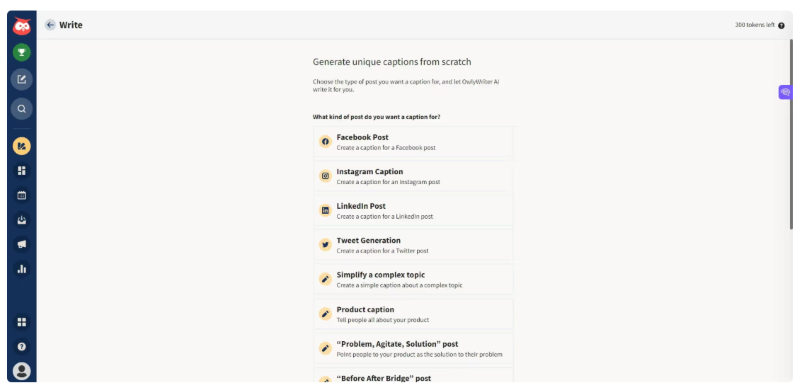
Task: Select the Tweet Generation option
Action: pos(413,245)
